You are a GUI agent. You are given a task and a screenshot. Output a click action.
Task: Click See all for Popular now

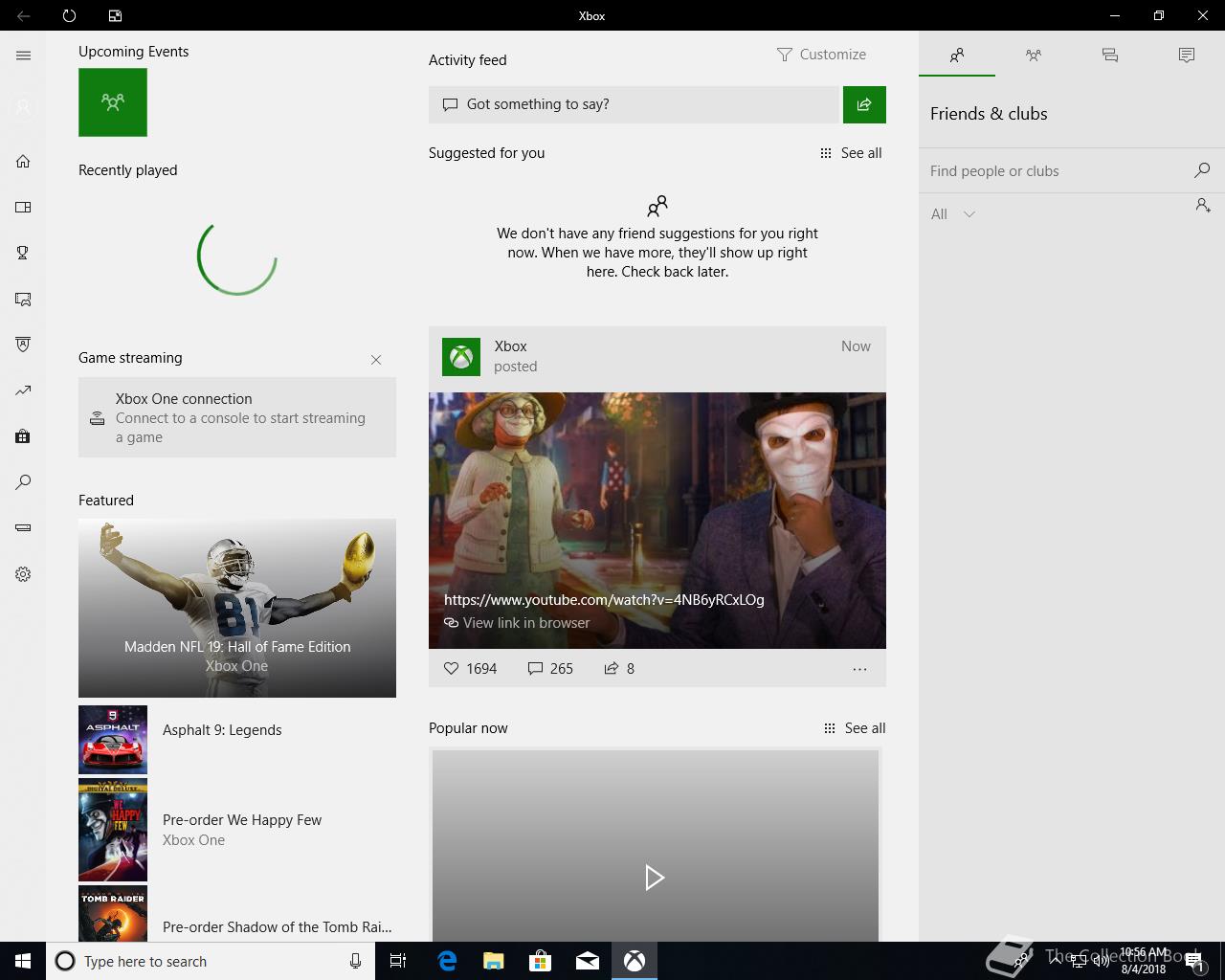(x=855, y=728)
